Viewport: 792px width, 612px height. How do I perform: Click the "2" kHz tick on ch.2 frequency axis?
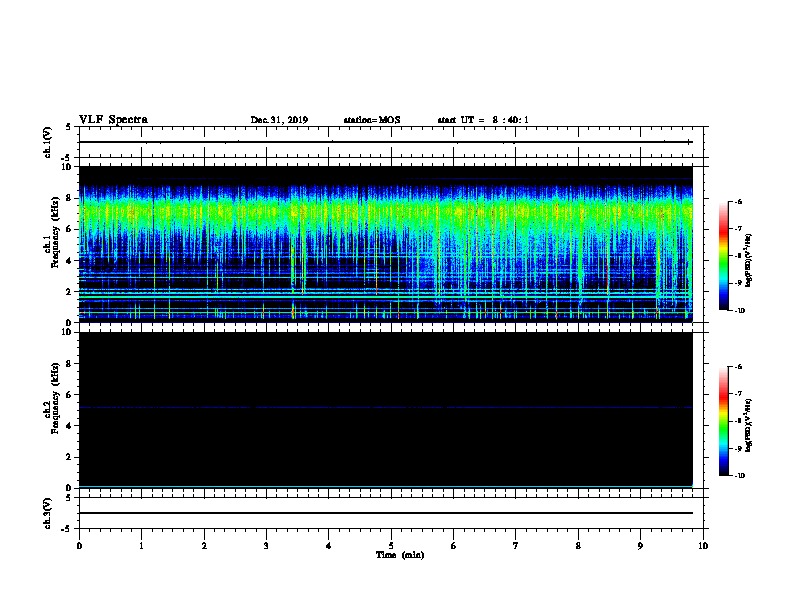pyautogui.click(x=69, y=457)
